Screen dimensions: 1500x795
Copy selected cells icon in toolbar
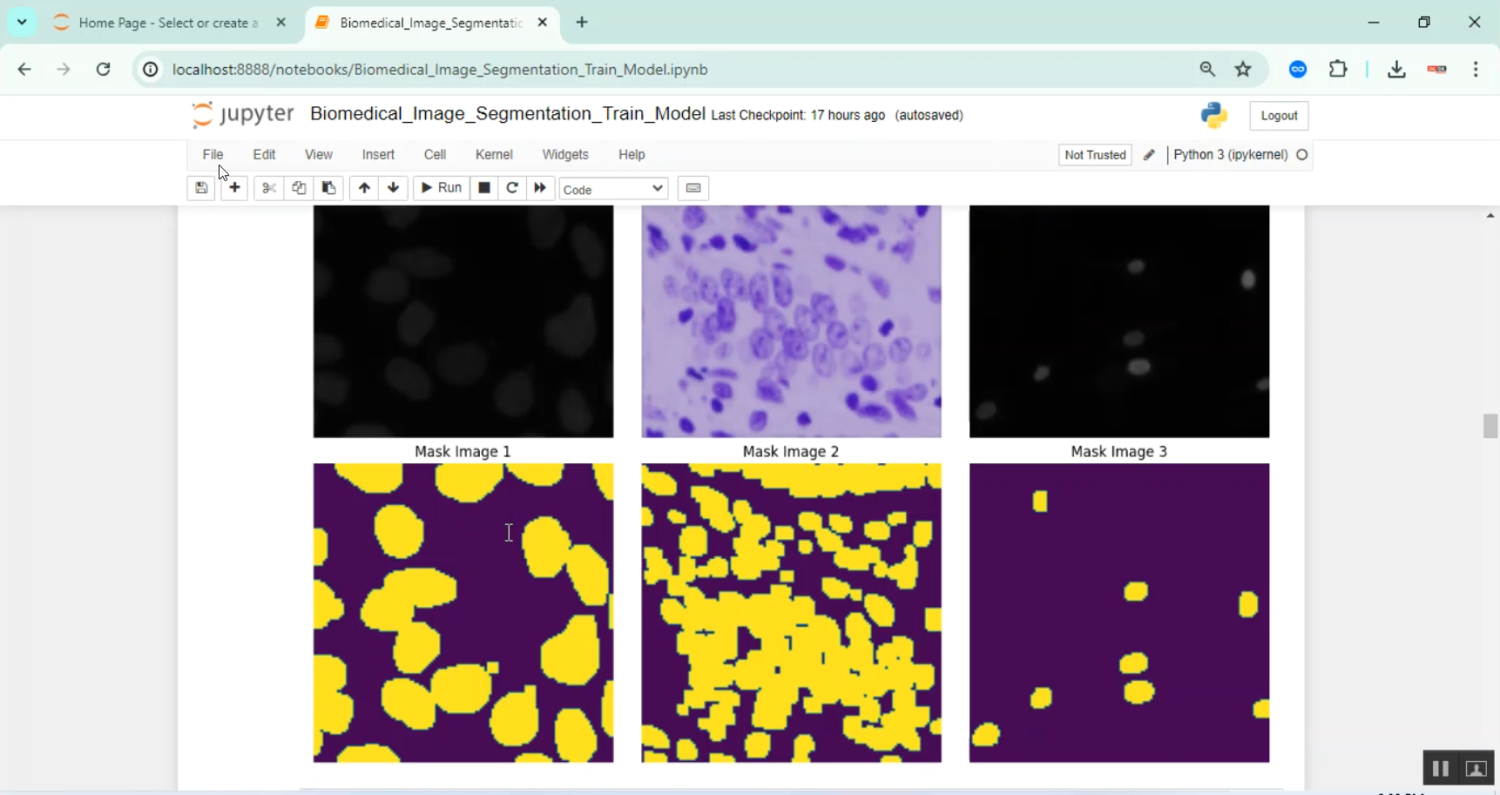(x=298, y=188)
